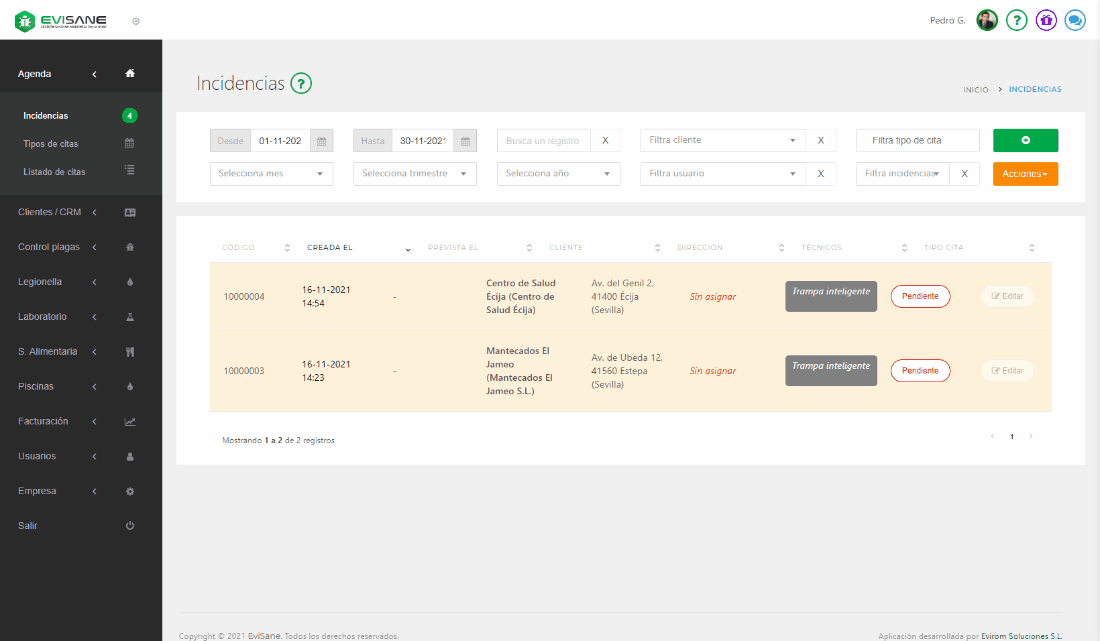
Task: Click the green add incidencia button
Action: 1025,141
